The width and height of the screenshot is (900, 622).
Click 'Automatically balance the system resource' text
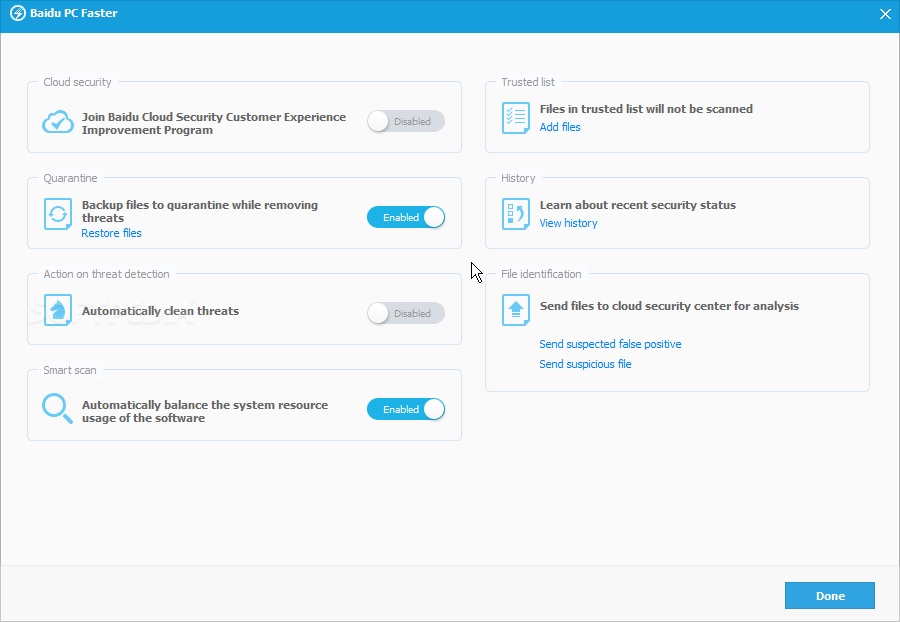pos(204,405)
